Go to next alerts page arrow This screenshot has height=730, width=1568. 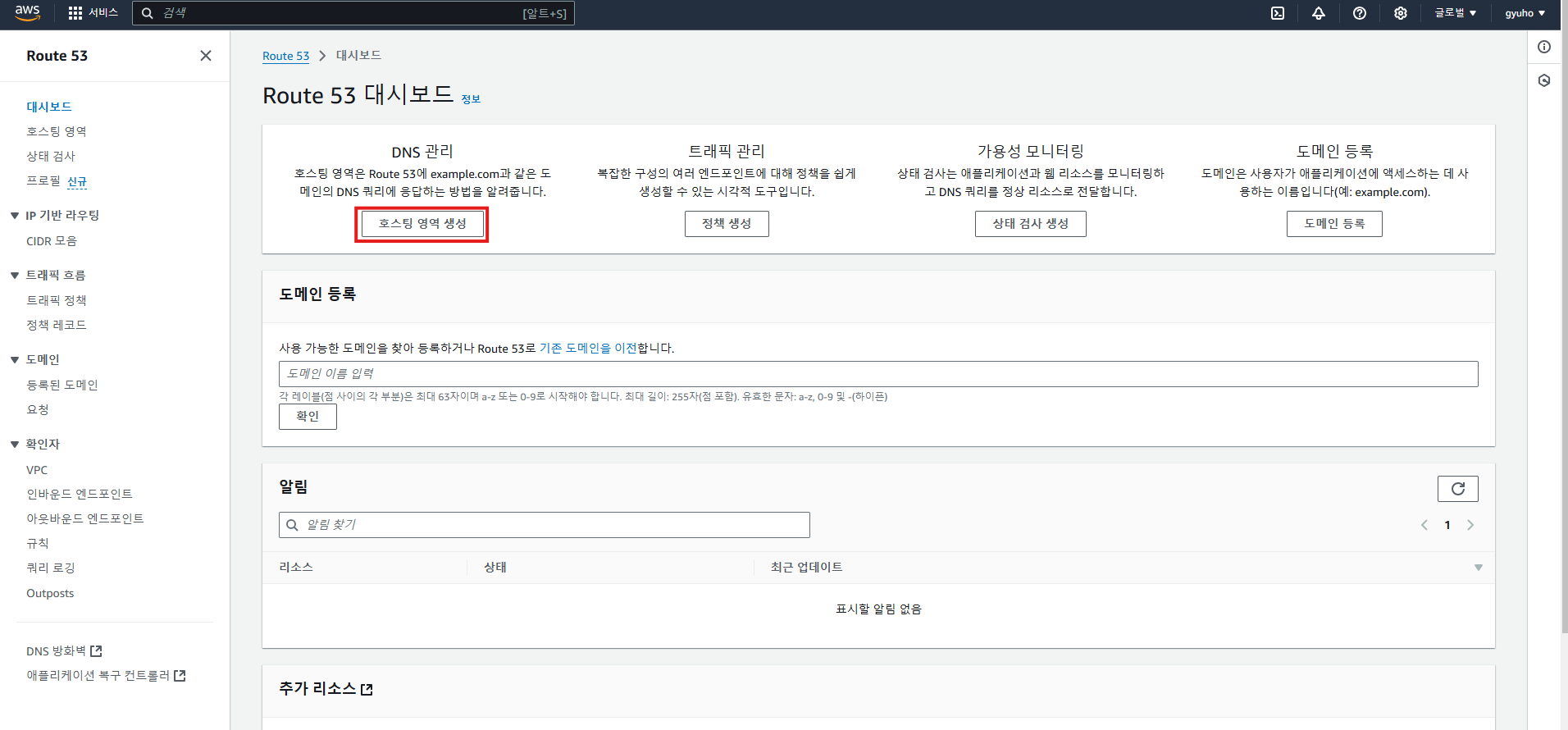point(1470,525)
